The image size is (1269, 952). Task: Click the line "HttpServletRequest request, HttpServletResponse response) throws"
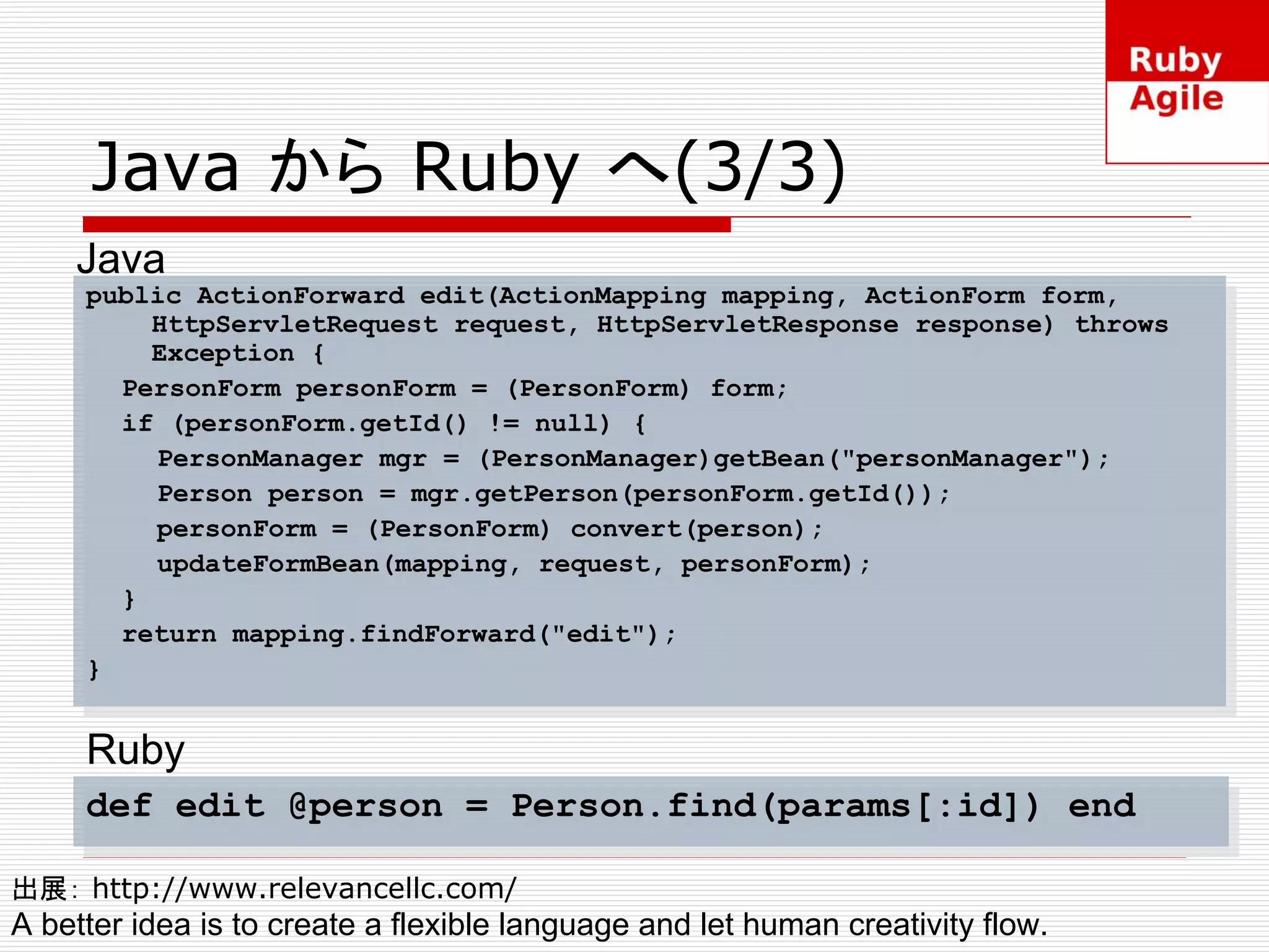pyautogui.click(x=660, y=325)
